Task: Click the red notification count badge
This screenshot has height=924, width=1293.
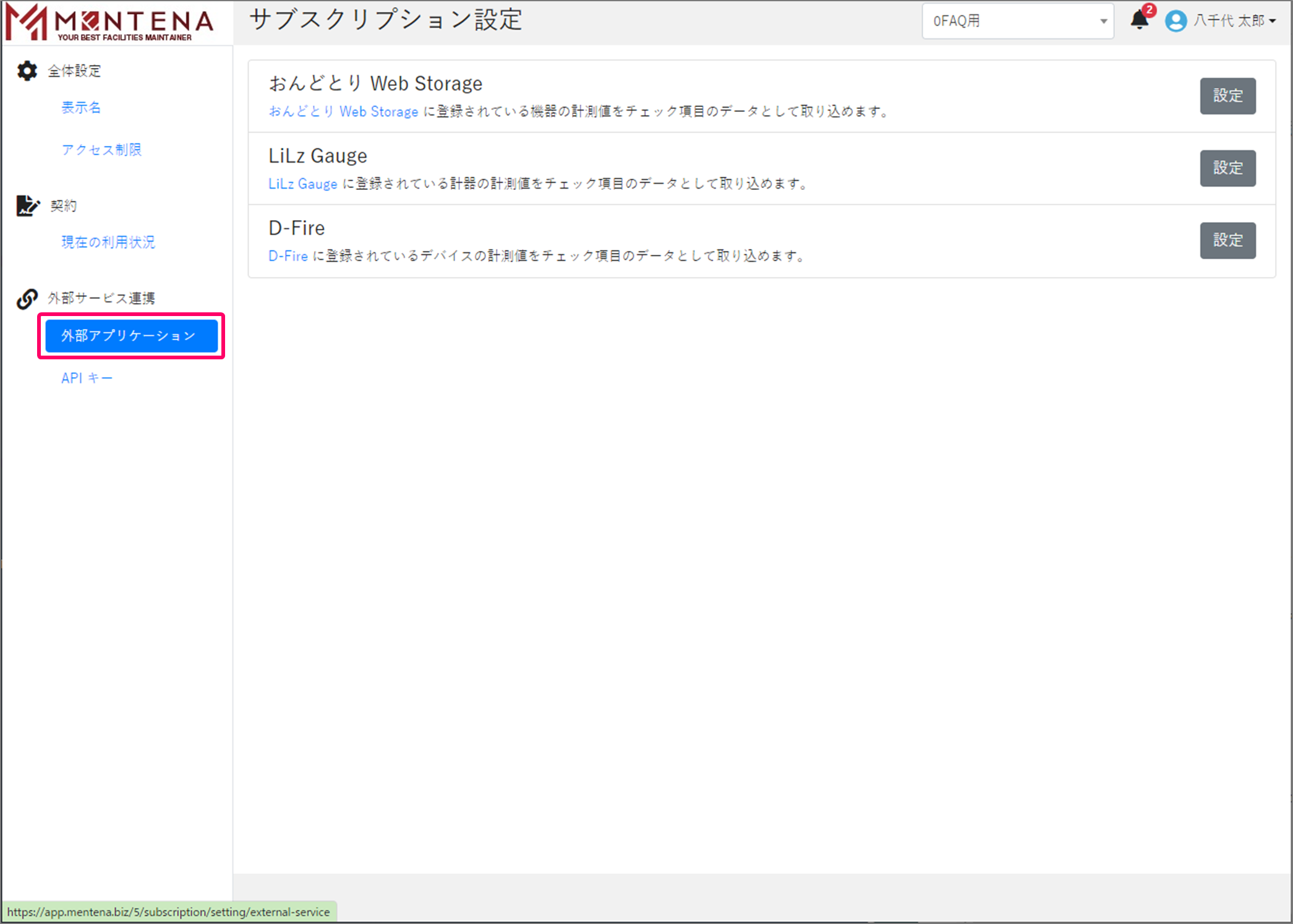Action: (1150, 10)
